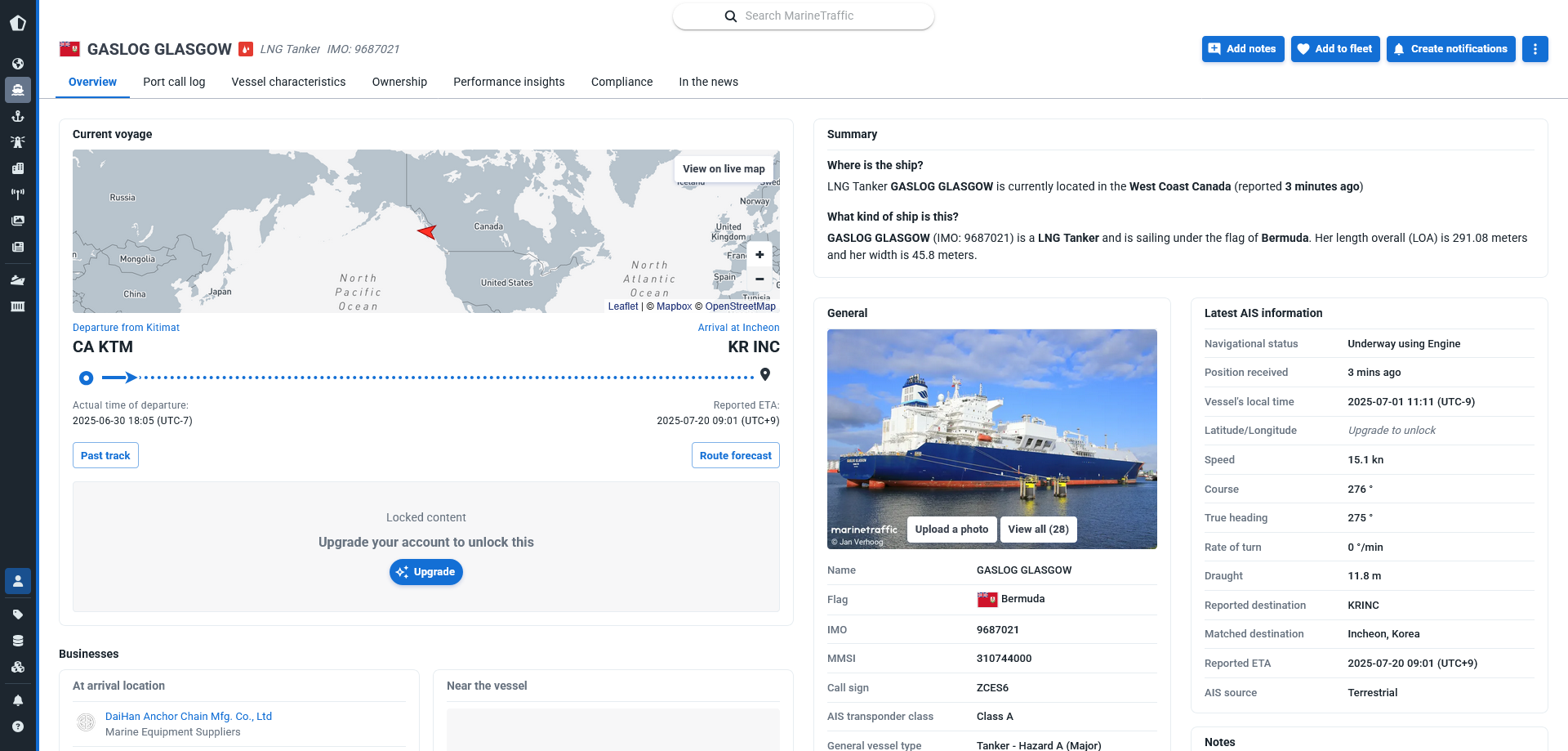Click the destination pin on voyage progress line
Screen dimensions: 1568x751
[x=765, y=374]
